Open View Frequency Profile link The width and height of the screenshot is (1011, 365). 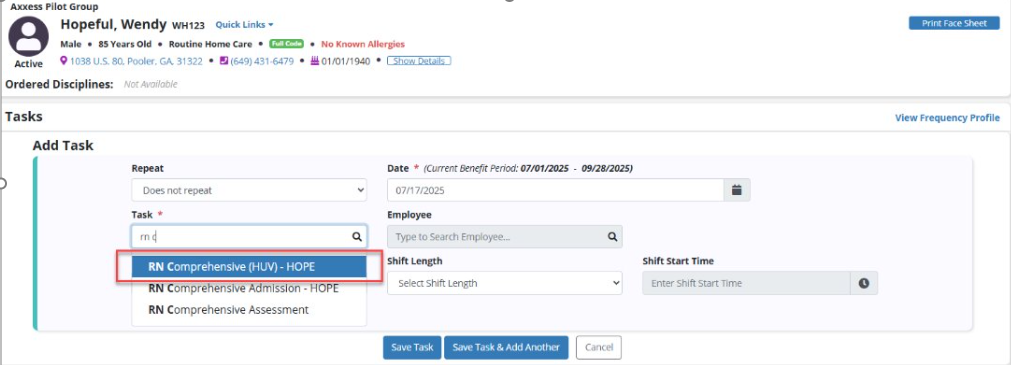tap(947, 118)
